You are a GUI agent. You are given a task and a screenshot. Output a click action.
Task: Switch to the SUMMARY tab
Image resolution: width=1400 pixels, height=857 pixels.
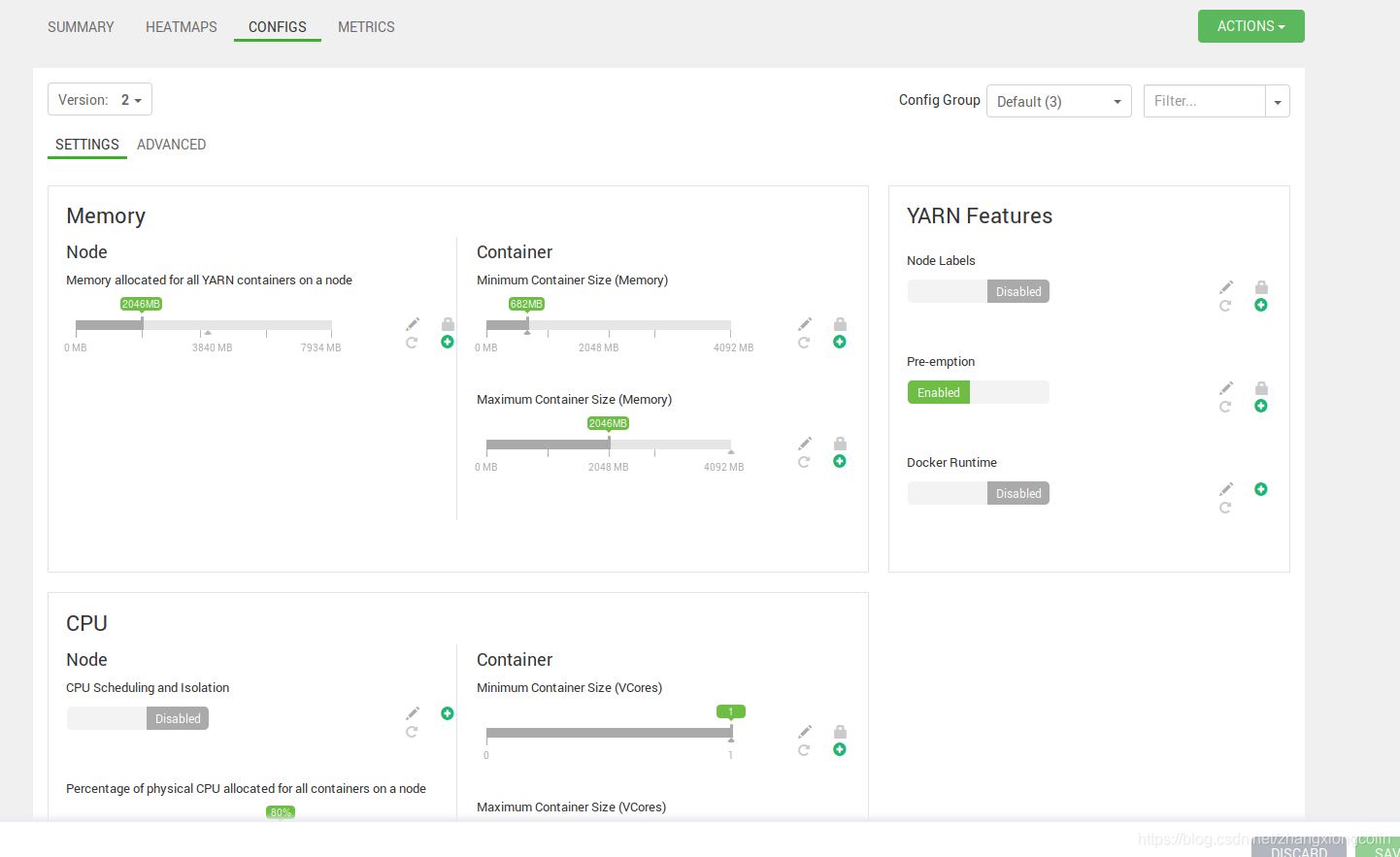tap(81, 27)
